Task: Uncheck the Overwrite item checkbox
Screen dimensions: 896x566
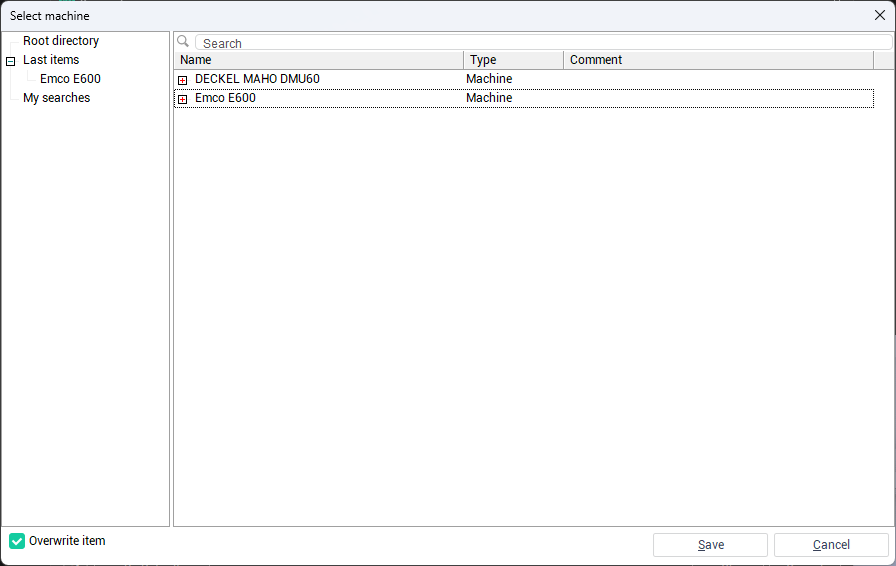Action: [17, 541]
